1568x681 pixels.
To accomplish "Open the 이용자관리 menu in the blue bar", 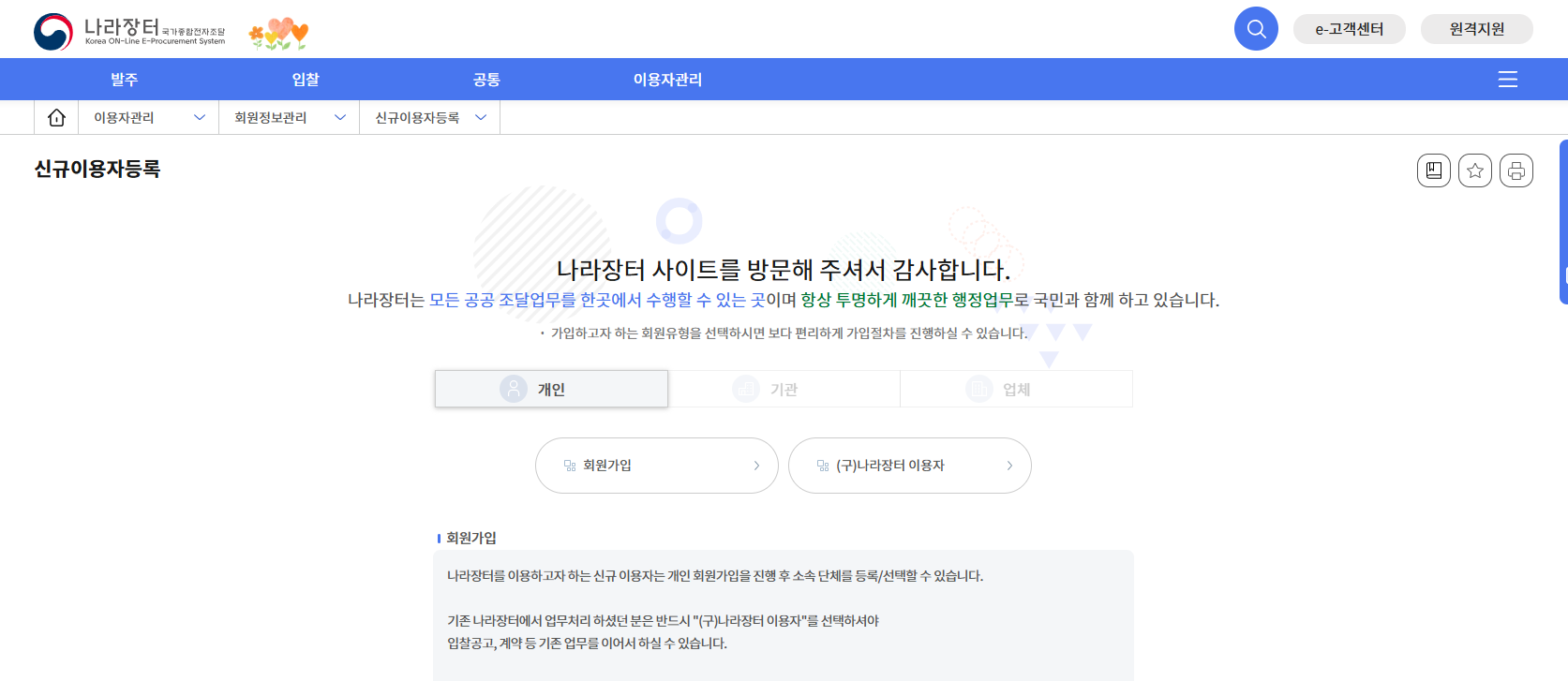I will point(667,80).
